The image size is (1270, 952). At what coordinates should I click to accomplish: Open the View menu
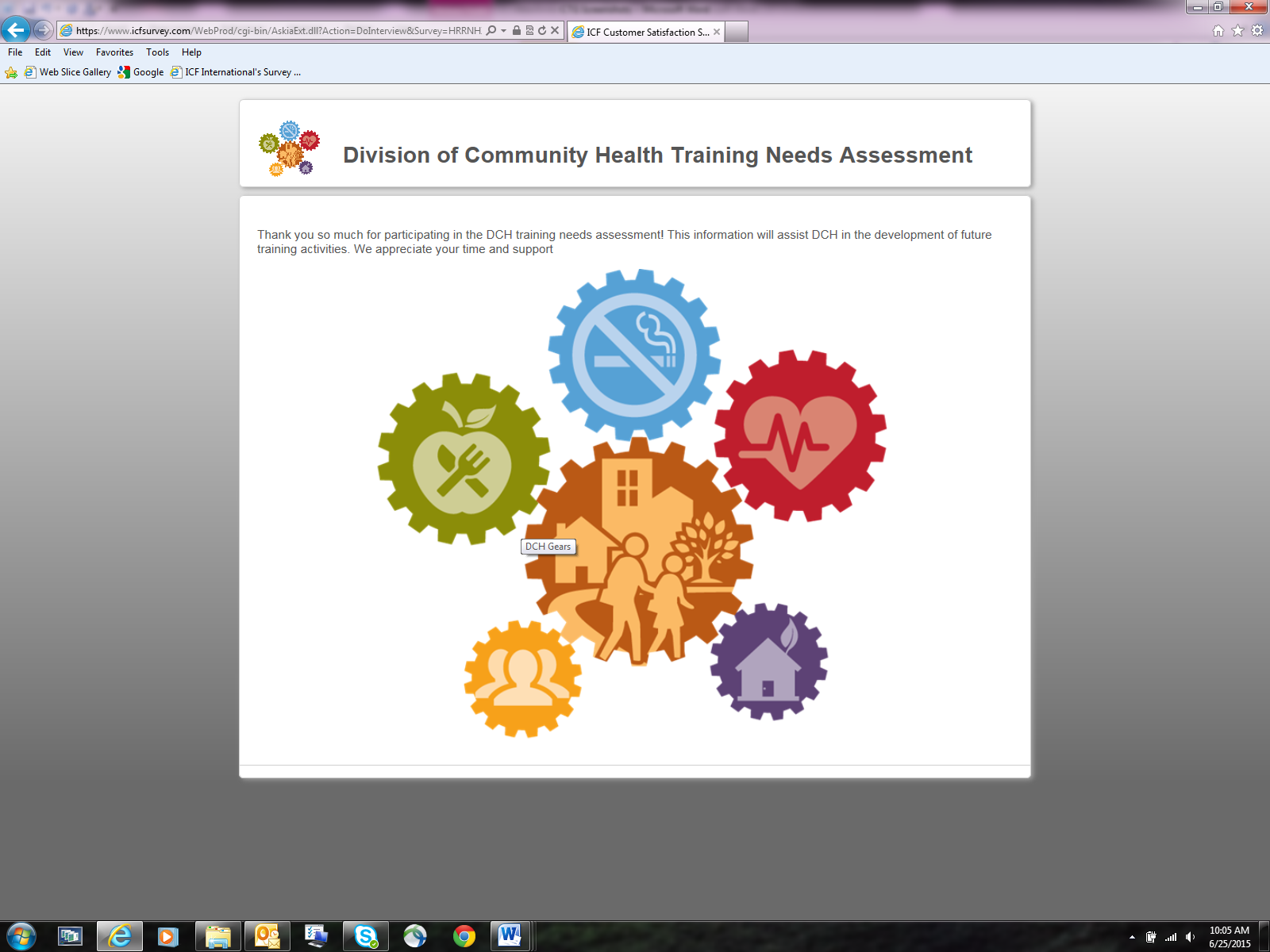(73, 52)
